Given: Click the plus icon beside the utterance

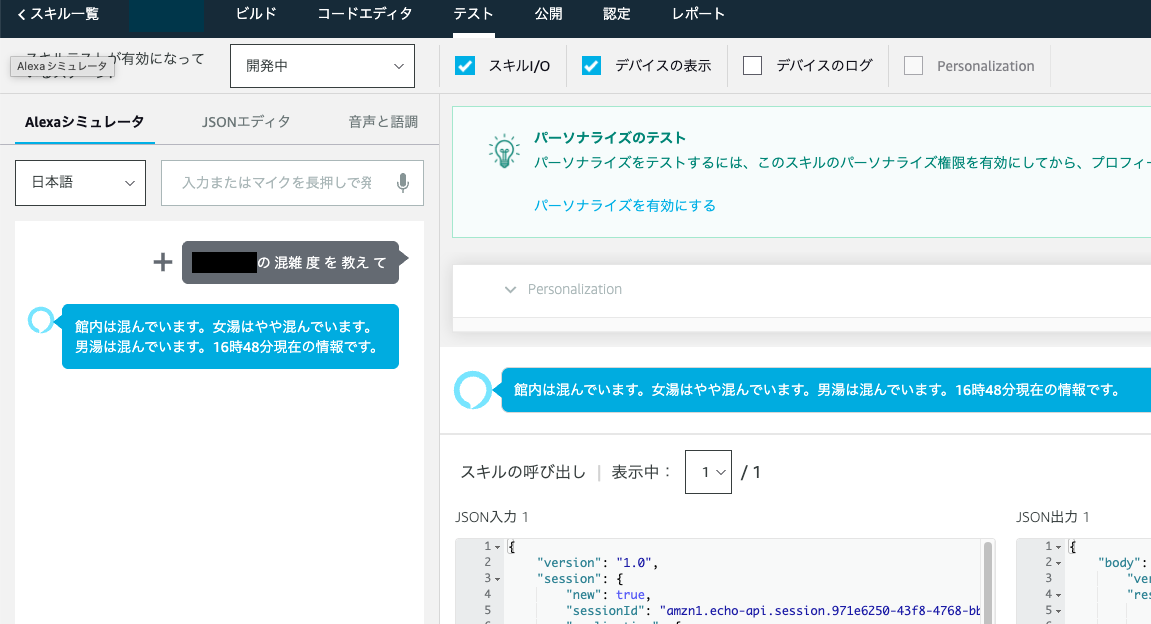Looking at the screenshot, I should point(162,262).
